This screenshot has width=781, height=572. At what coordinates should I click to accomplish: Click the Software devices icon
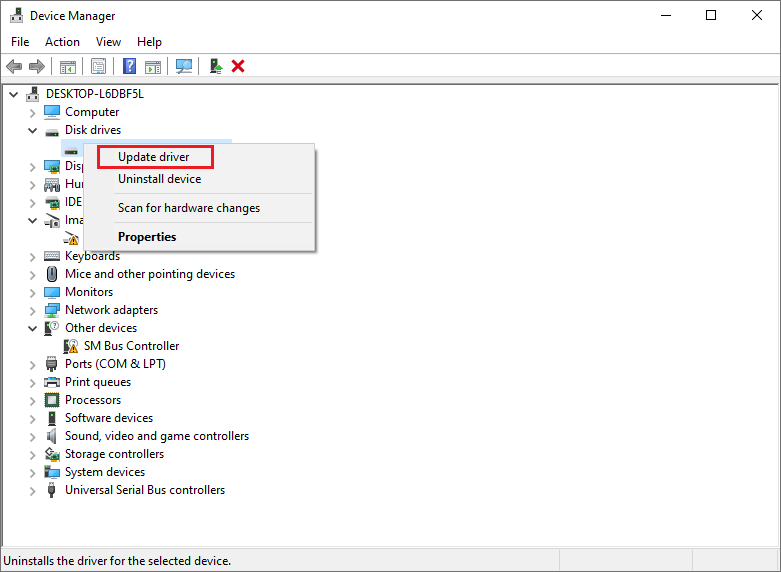click(52, 418)
